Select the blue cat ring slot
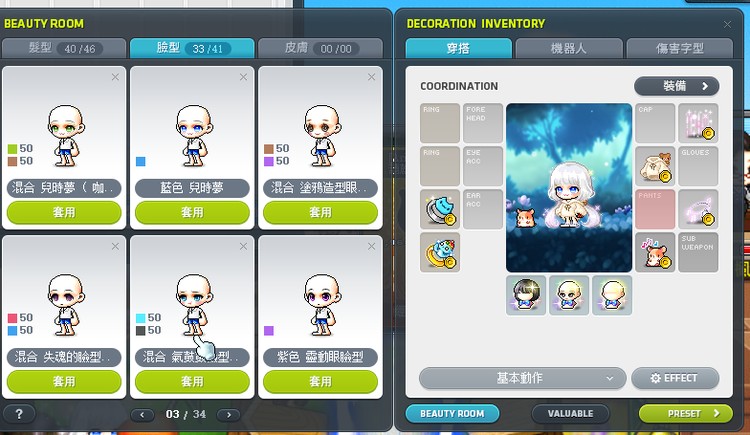750x435 pixels. point(440,209)
